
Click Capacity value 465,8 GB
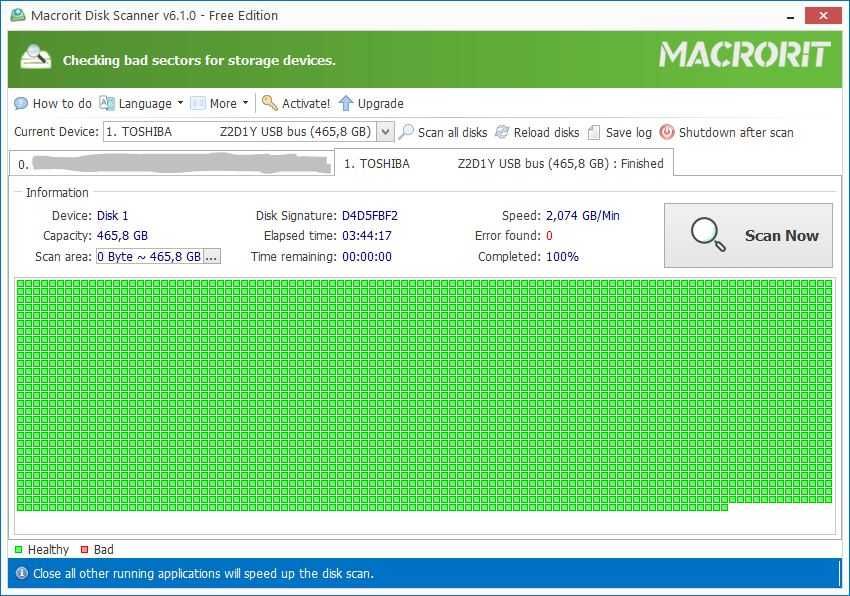pos(122,235)
